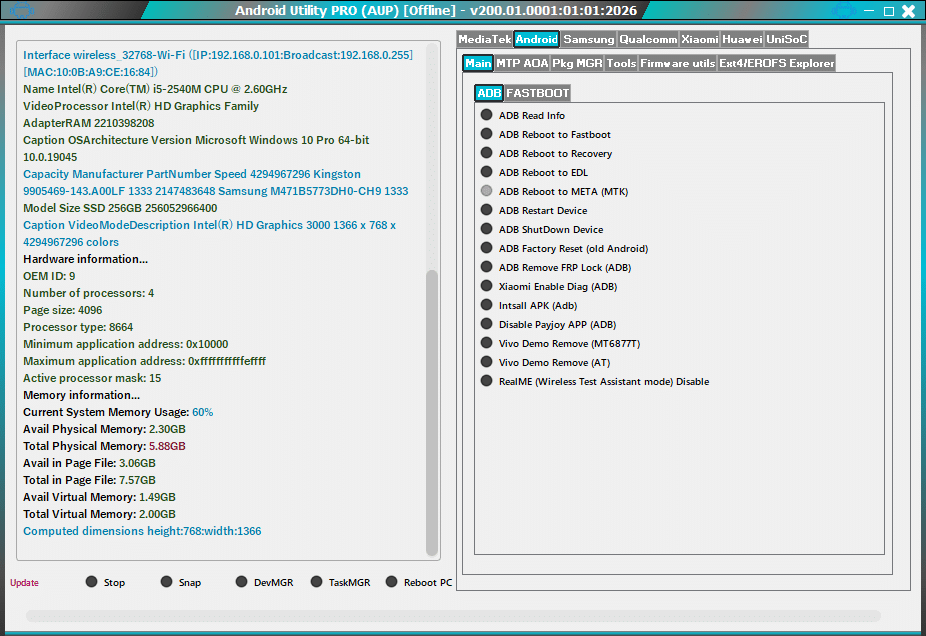
Task: Select the ADB Read Info option
Action: coord(487,115)
